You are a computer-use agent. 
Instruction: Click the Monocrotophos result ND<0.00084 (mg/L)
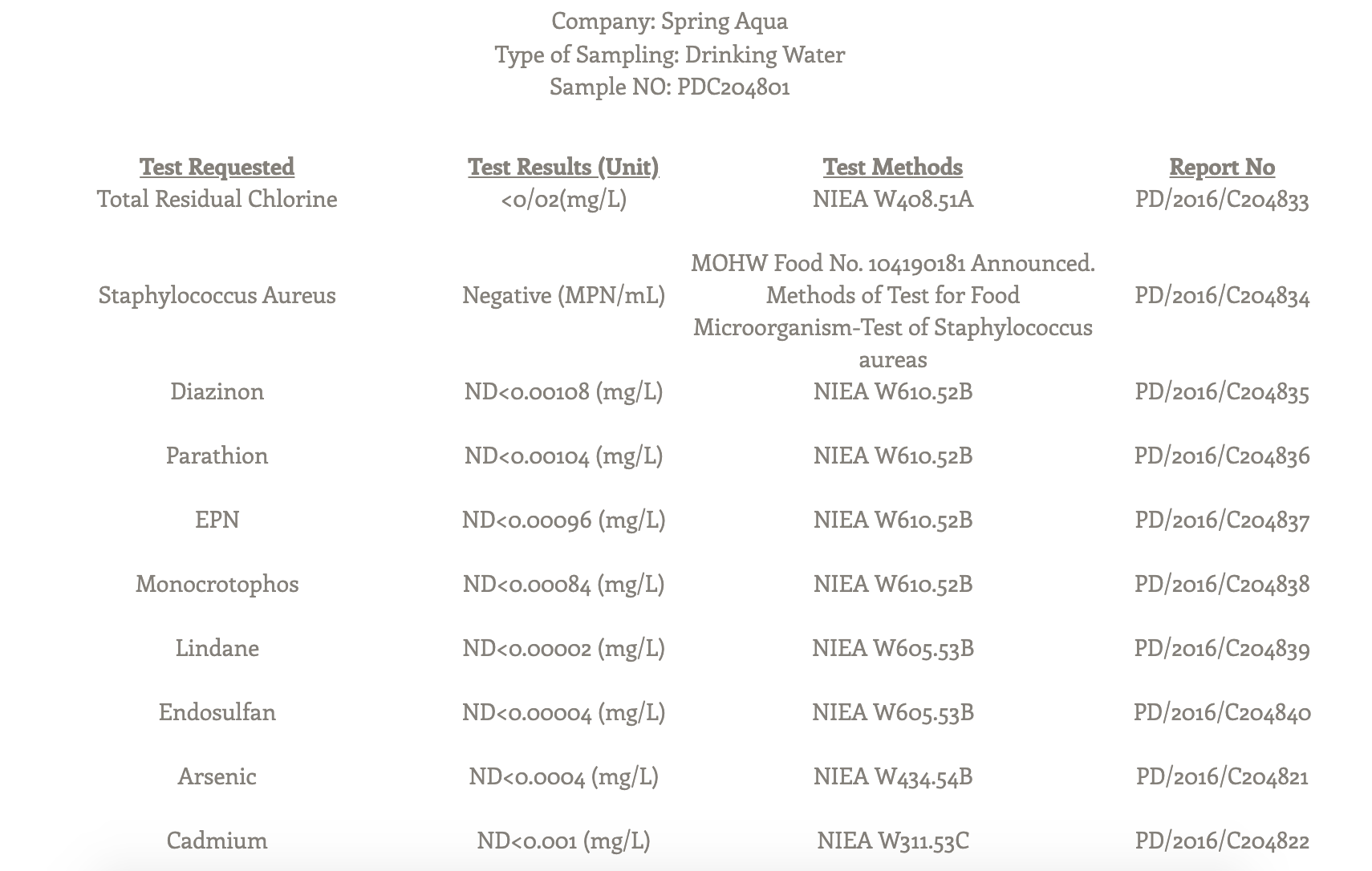(563, 584)
